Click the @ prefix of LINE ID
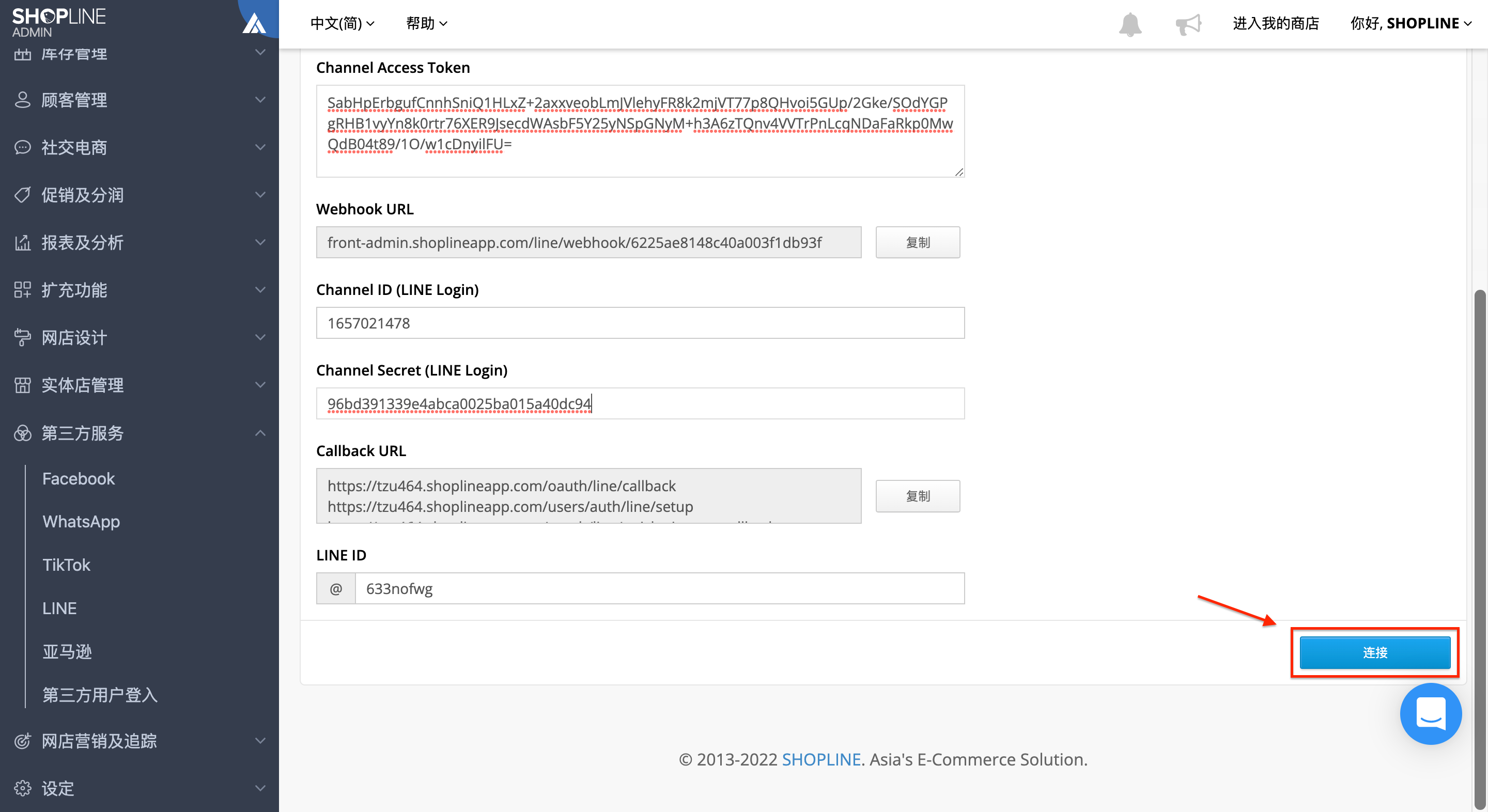Image resolution: width=1488 pixels, height=812 pixels. (336, 588)
